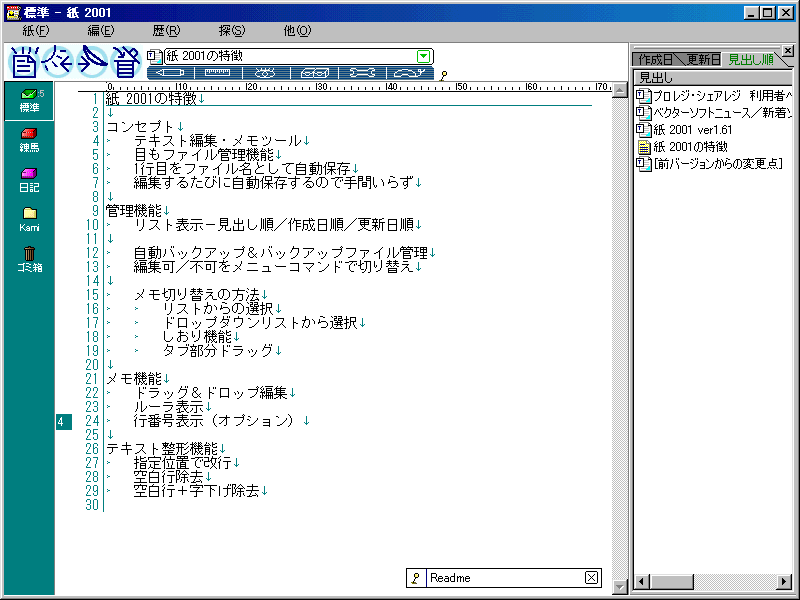Click the eraser box icon on blue toolbar
This screenshot has width=800, height=600.
pyautogui.click(x=314, y=73)
